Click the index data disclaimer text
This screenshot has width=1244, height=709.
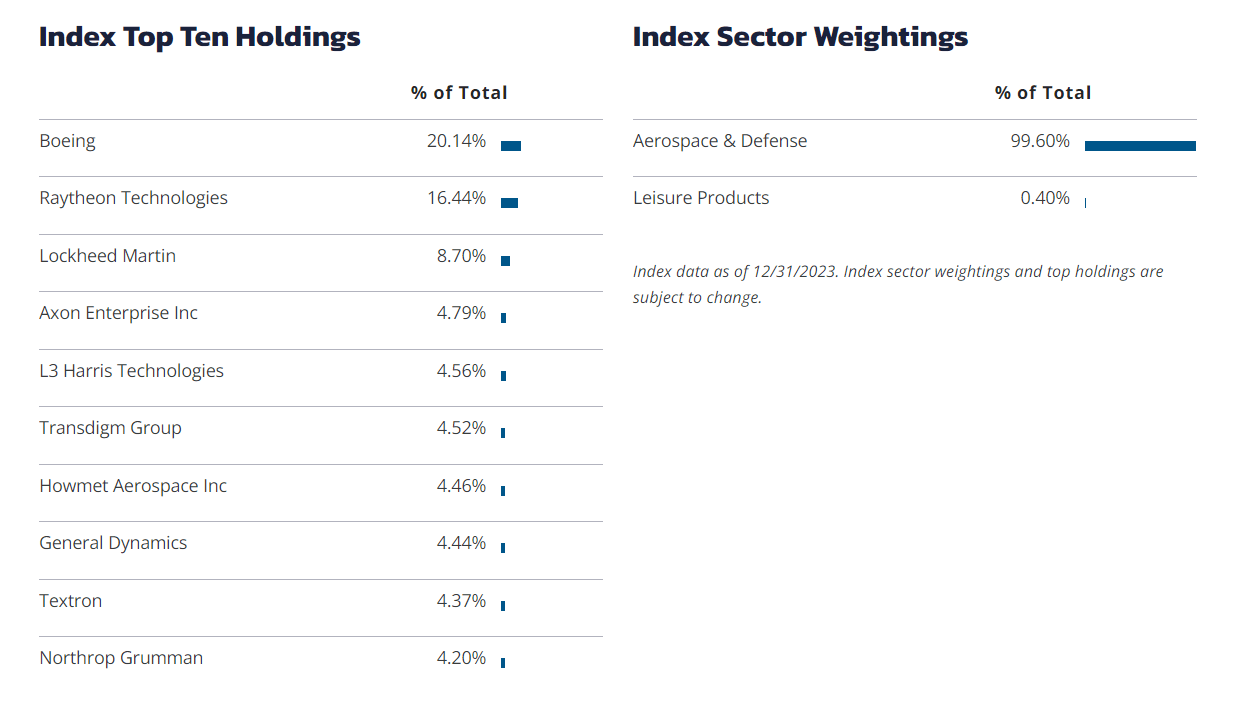point(898,284)
